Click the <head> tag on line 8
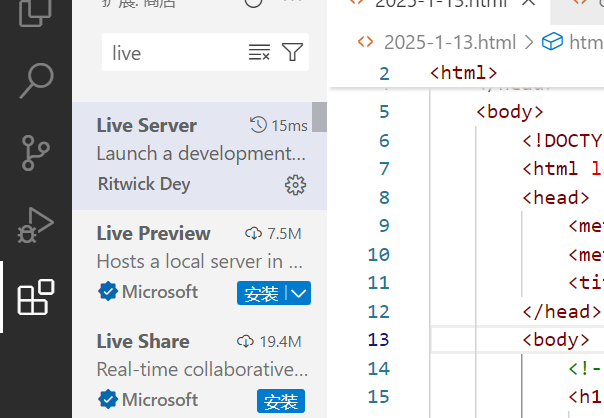Screen dimensions: 604x418 coord(556,198)
